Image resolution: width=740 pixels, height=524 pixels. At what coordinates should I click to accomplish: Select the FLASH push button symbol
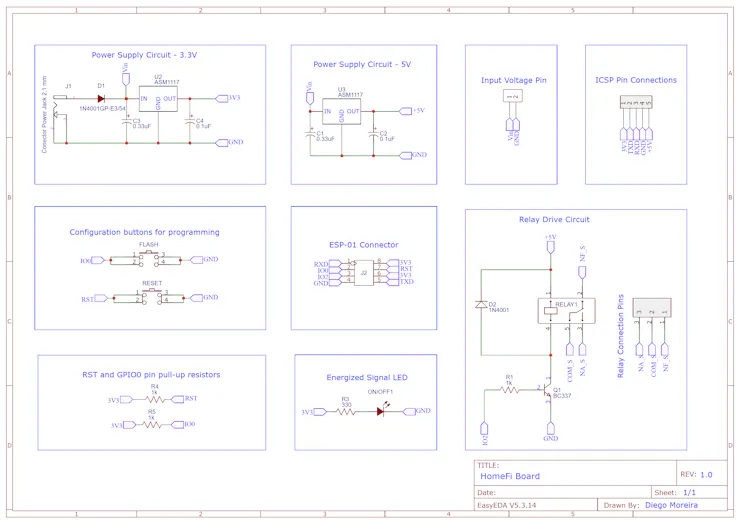point(149,258)
